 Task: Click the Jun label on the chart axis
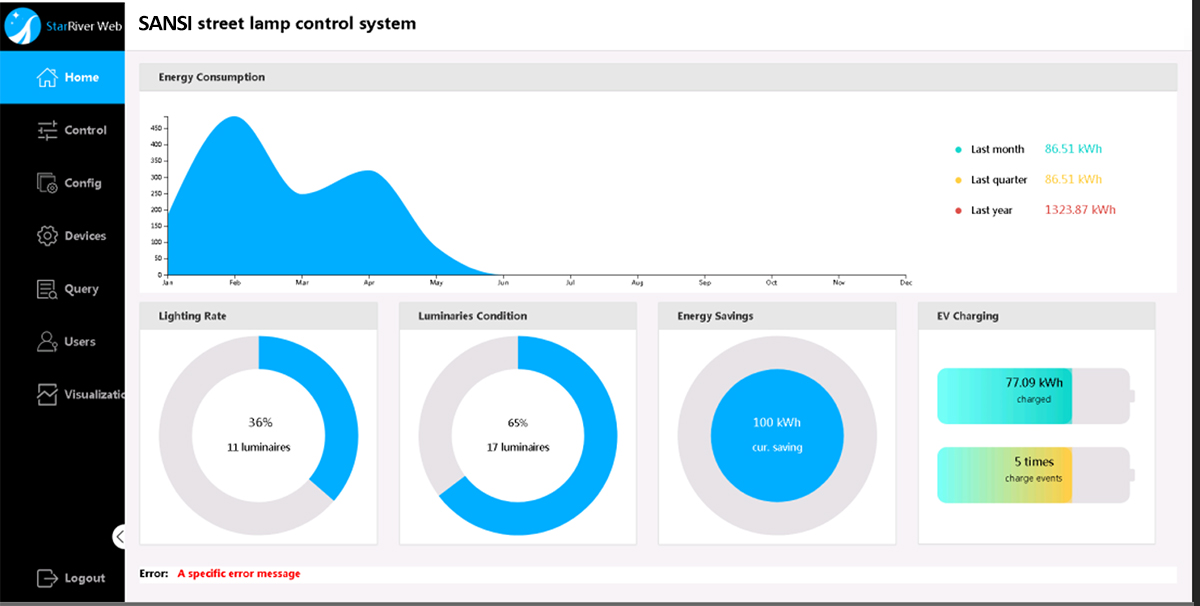[x=503, y=283]
